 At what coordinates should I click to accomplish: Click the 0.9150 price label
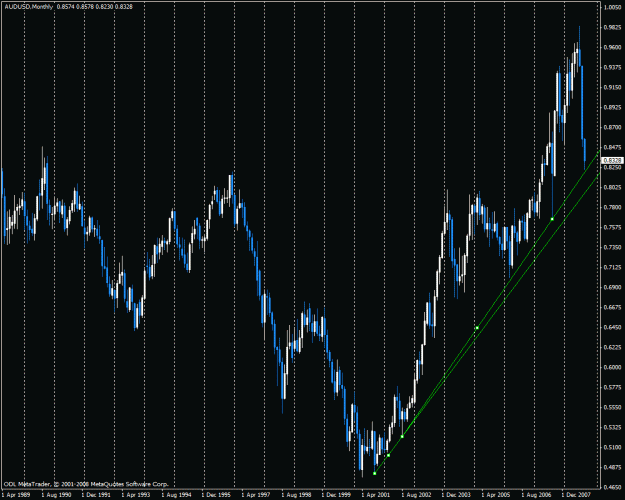[x=613, y=87]
